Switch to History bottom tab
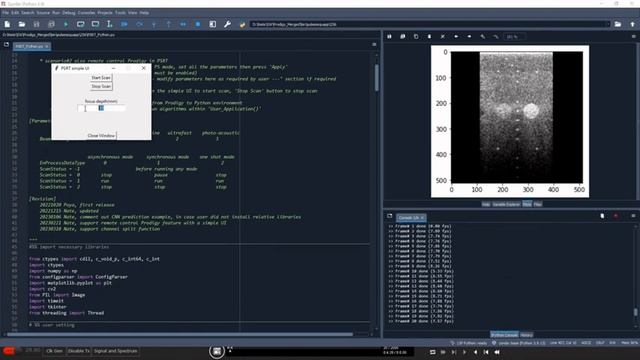 (527, 335)
